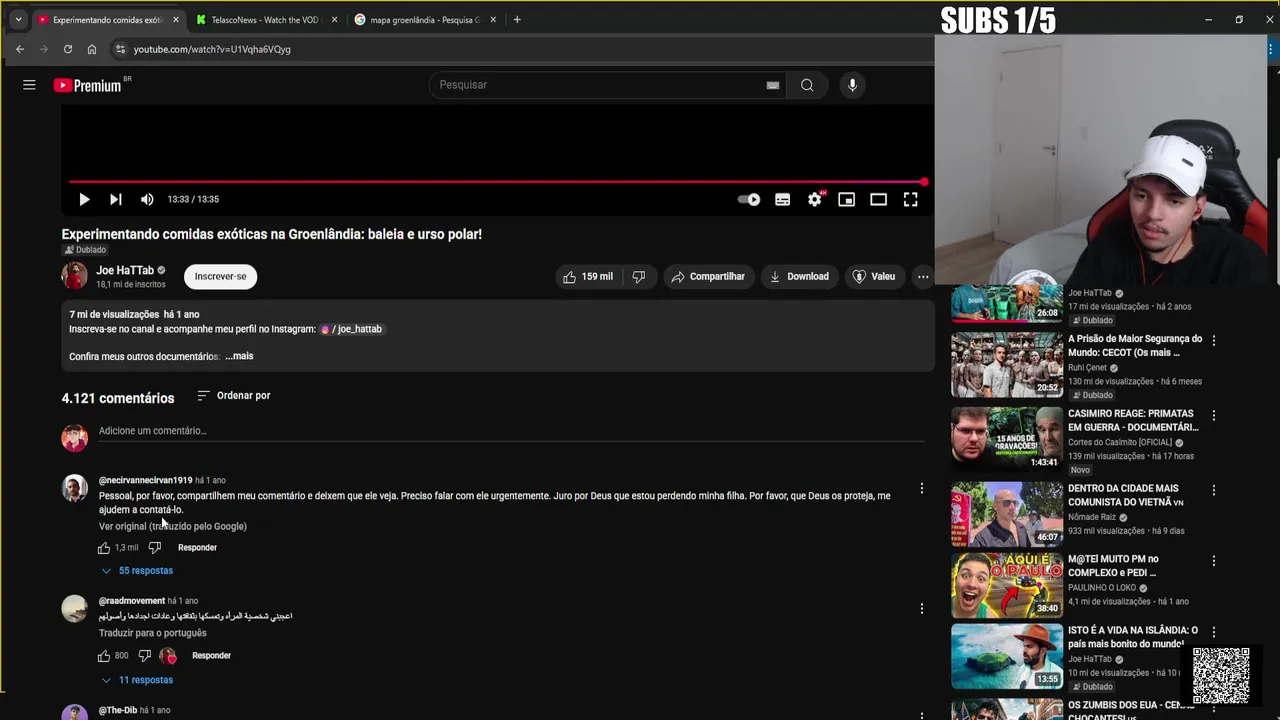Click the address bar URL
The width and height of the screenshot is (1280, 720).
click(212, 49)
